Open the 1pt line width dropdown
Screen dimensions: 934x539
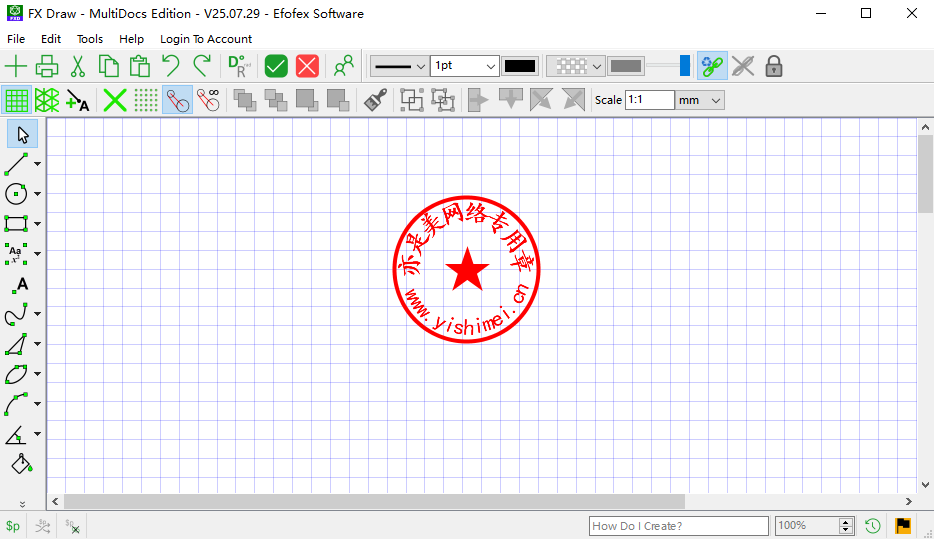pos(465,66)
